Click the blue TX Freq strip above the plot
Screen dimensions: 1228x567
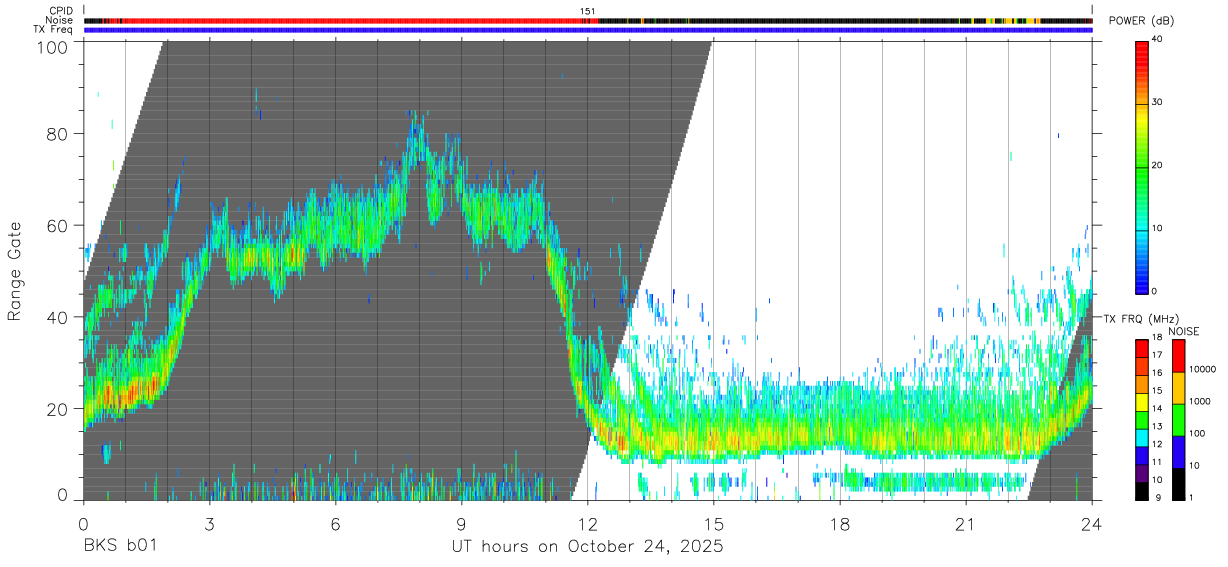(587, 30)
